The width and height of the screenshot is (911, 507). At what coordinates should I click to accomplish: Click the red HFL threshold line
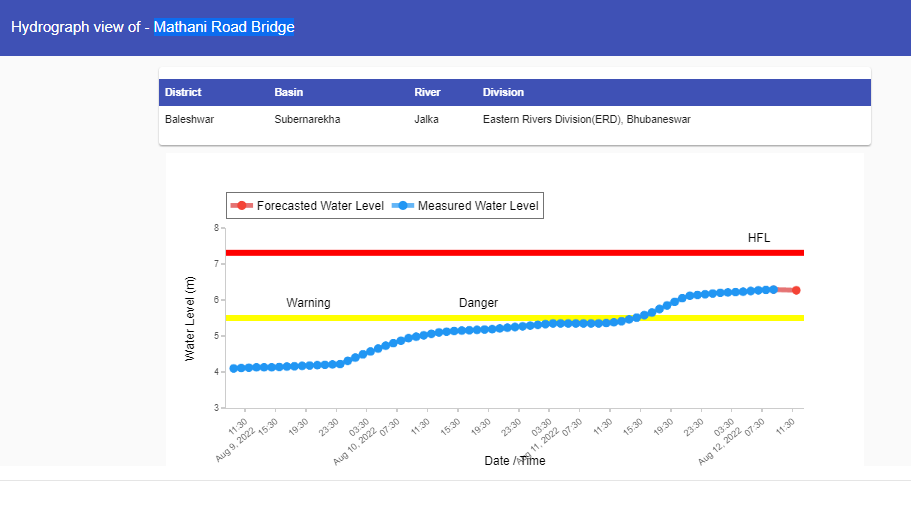(x=515, y=253)
